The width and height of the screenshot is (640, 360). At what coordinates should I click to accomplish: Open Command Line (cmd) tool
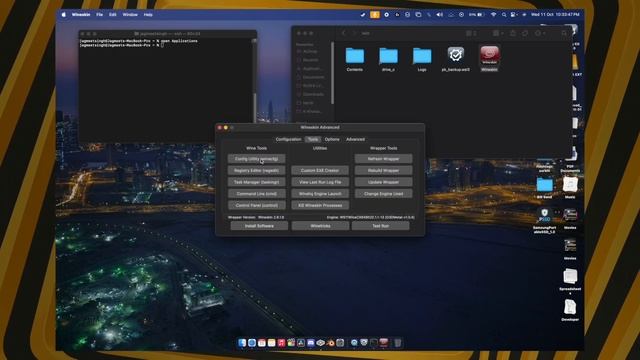tap(256, 193)
